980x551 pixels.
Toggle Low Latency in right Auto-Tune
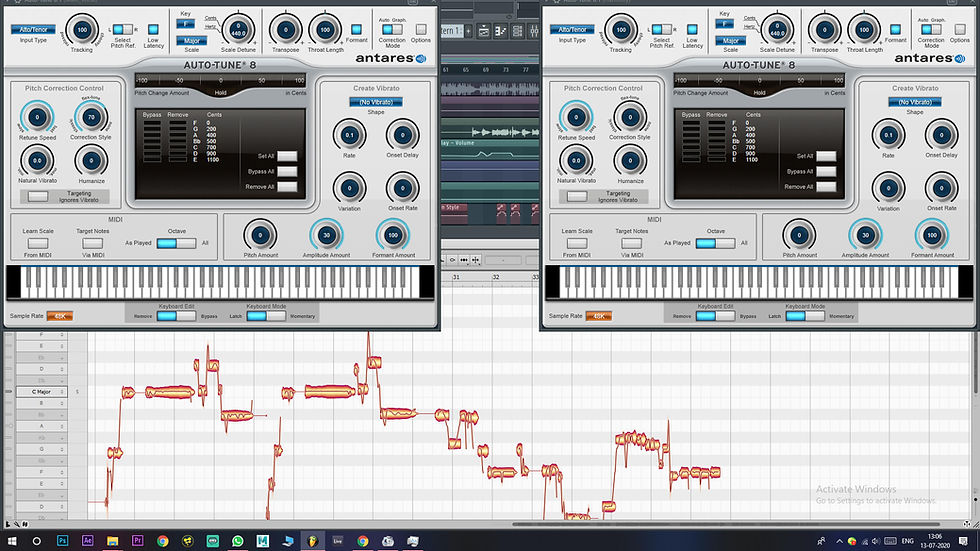tap(692, 29)
